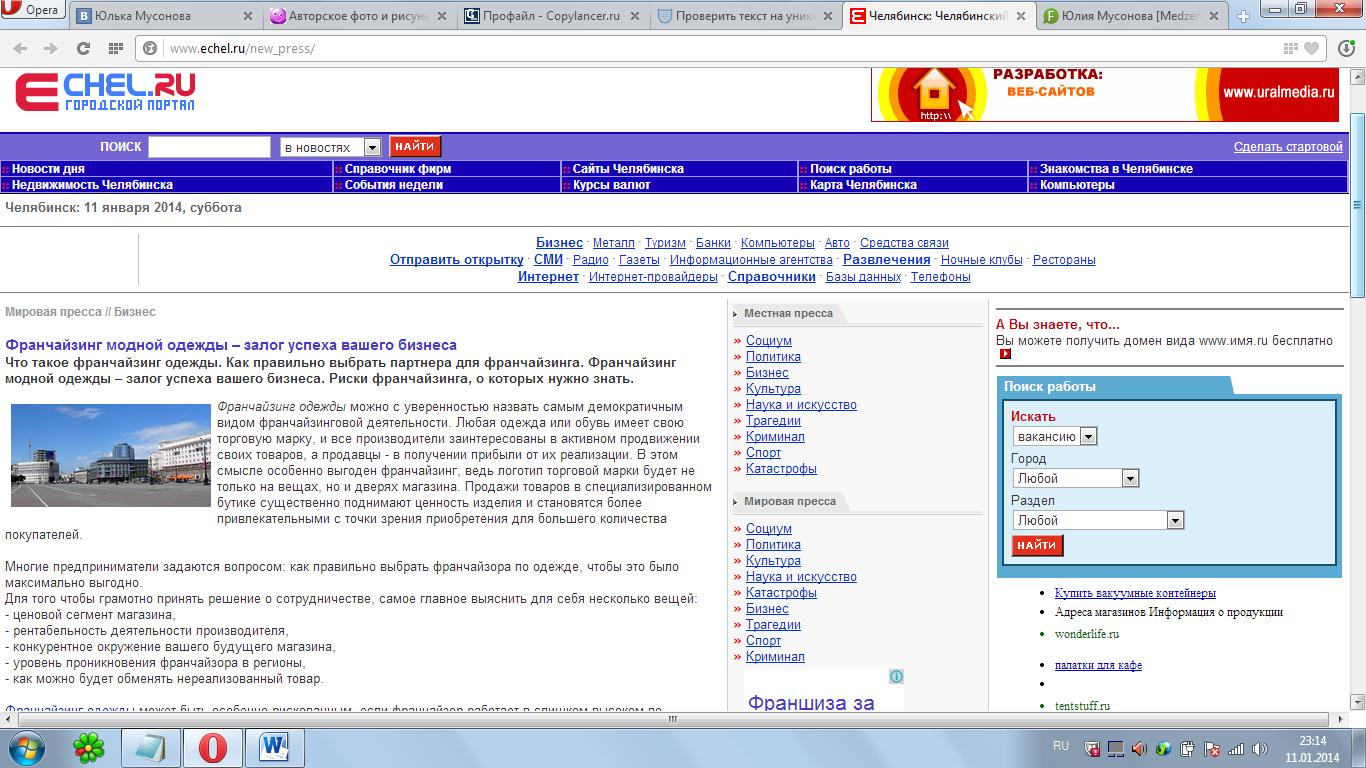Click the Ночные клубы link
1366x768 pixels.
point(981,260)
